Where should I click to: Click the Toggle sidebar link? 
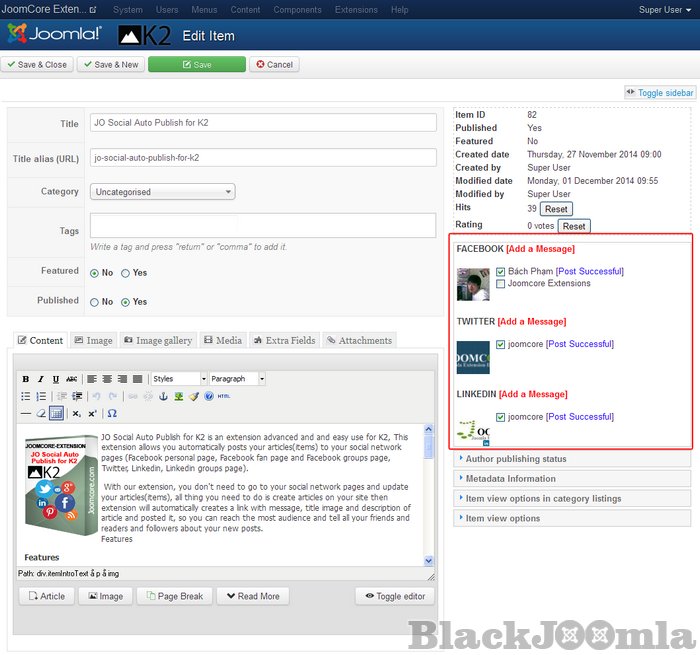point(659,93)
